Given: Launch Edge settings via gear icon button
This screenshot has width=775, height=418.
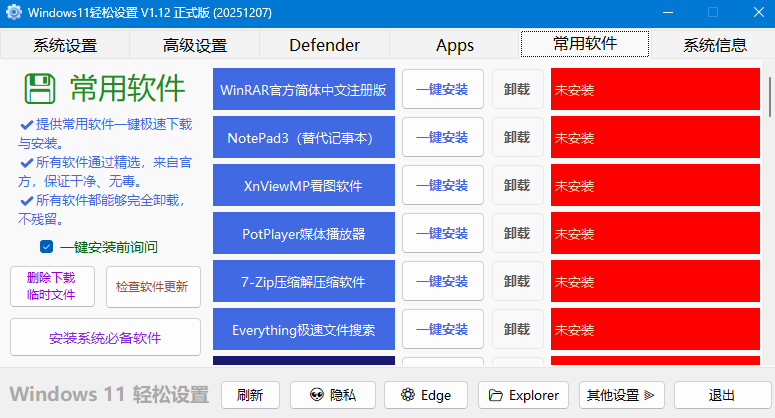Looking at the screenshot, I should (x=426, y=395).
